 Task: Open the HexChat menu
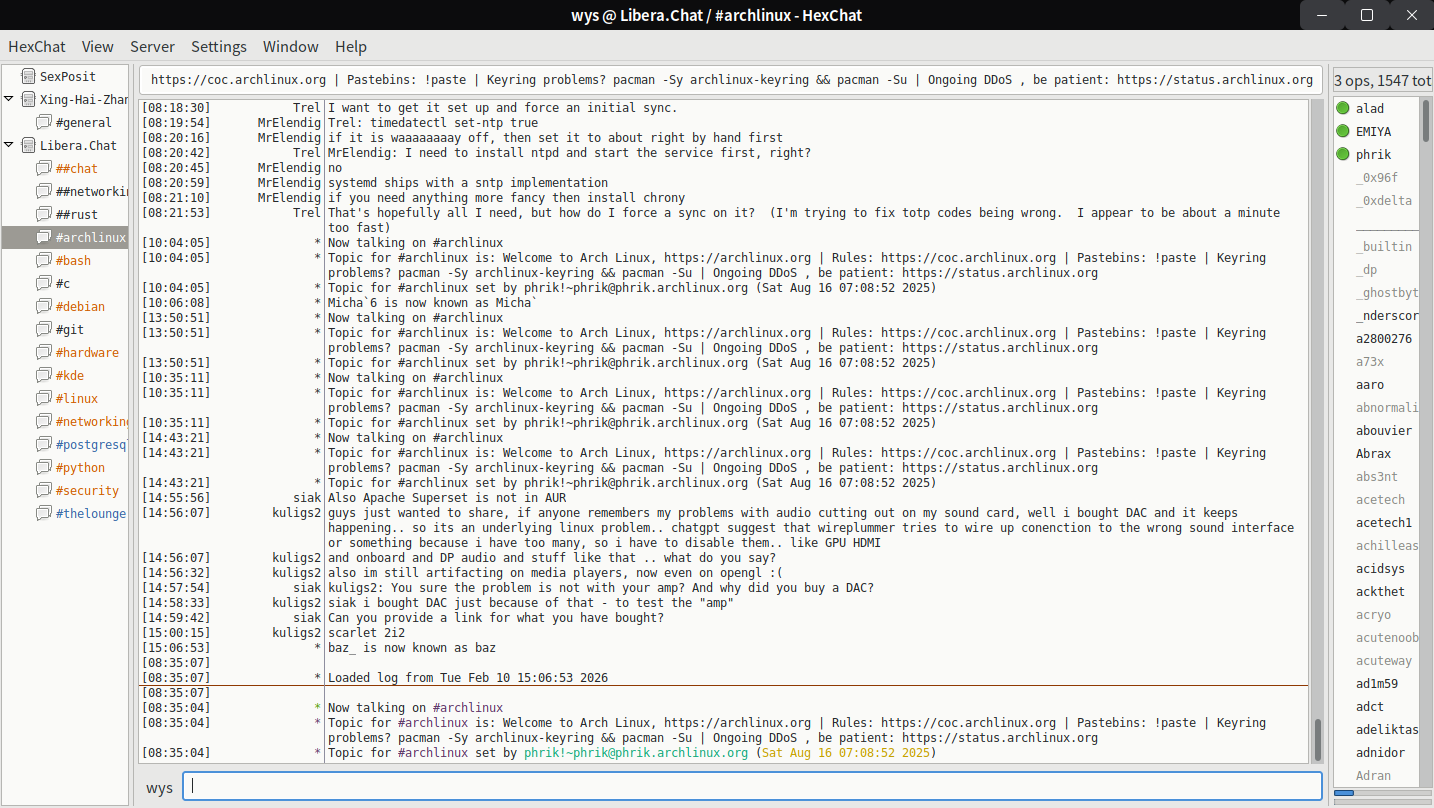(x=37, y=47)
